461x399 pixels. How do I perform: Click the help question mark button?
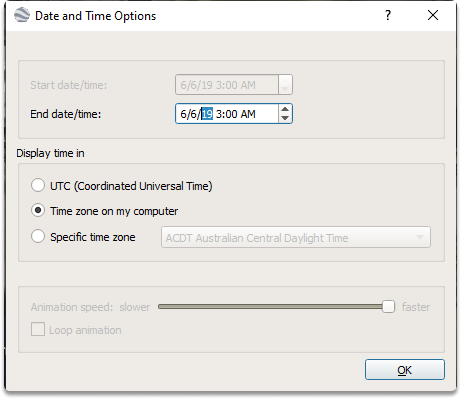click(388, 15)
